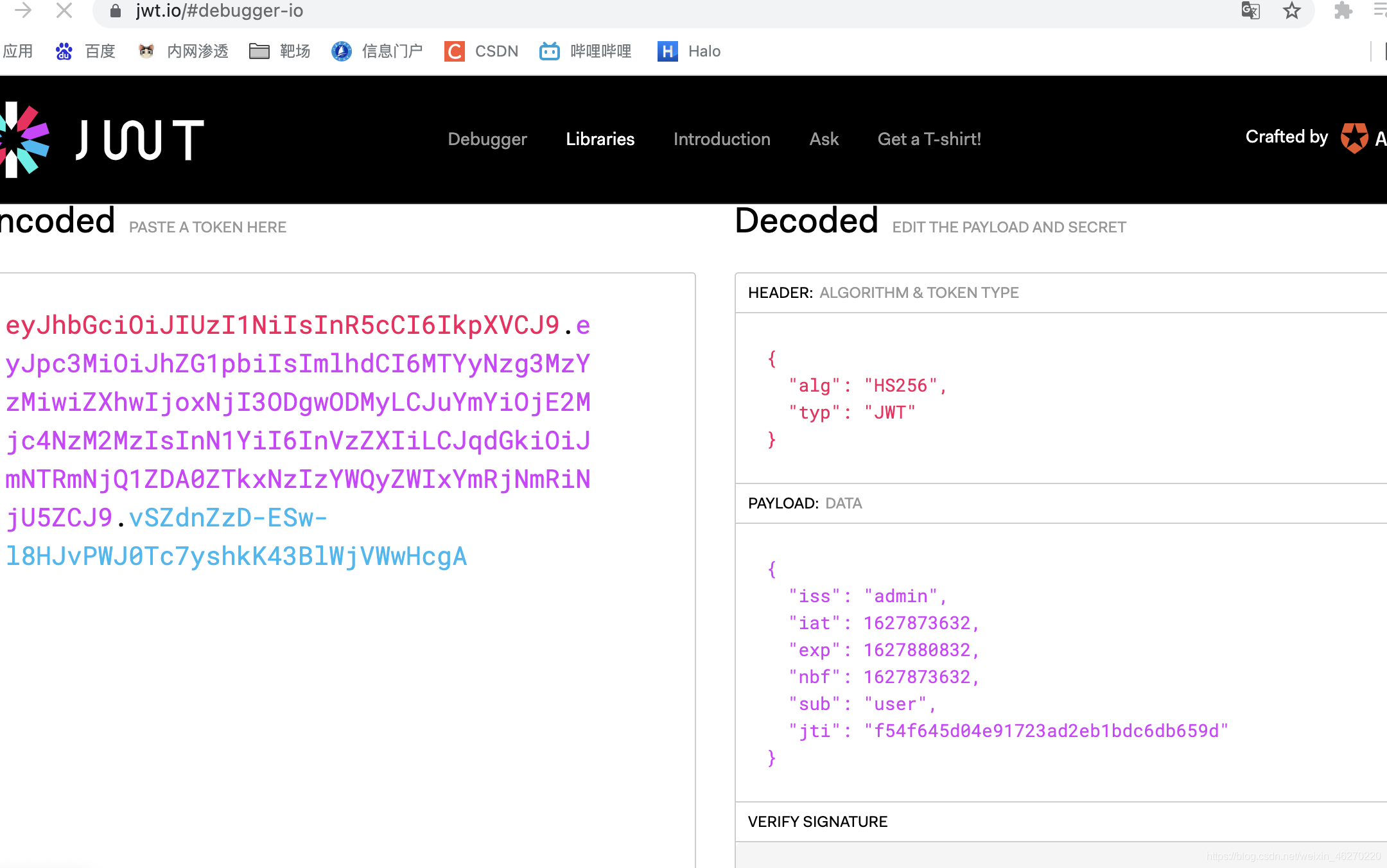This screenshot has width=1387, height=868.
Task: Click the HEADER: ALGORITHM & TOKEN TYPE label
Action: pyautogui.click(x=884, y=293)
